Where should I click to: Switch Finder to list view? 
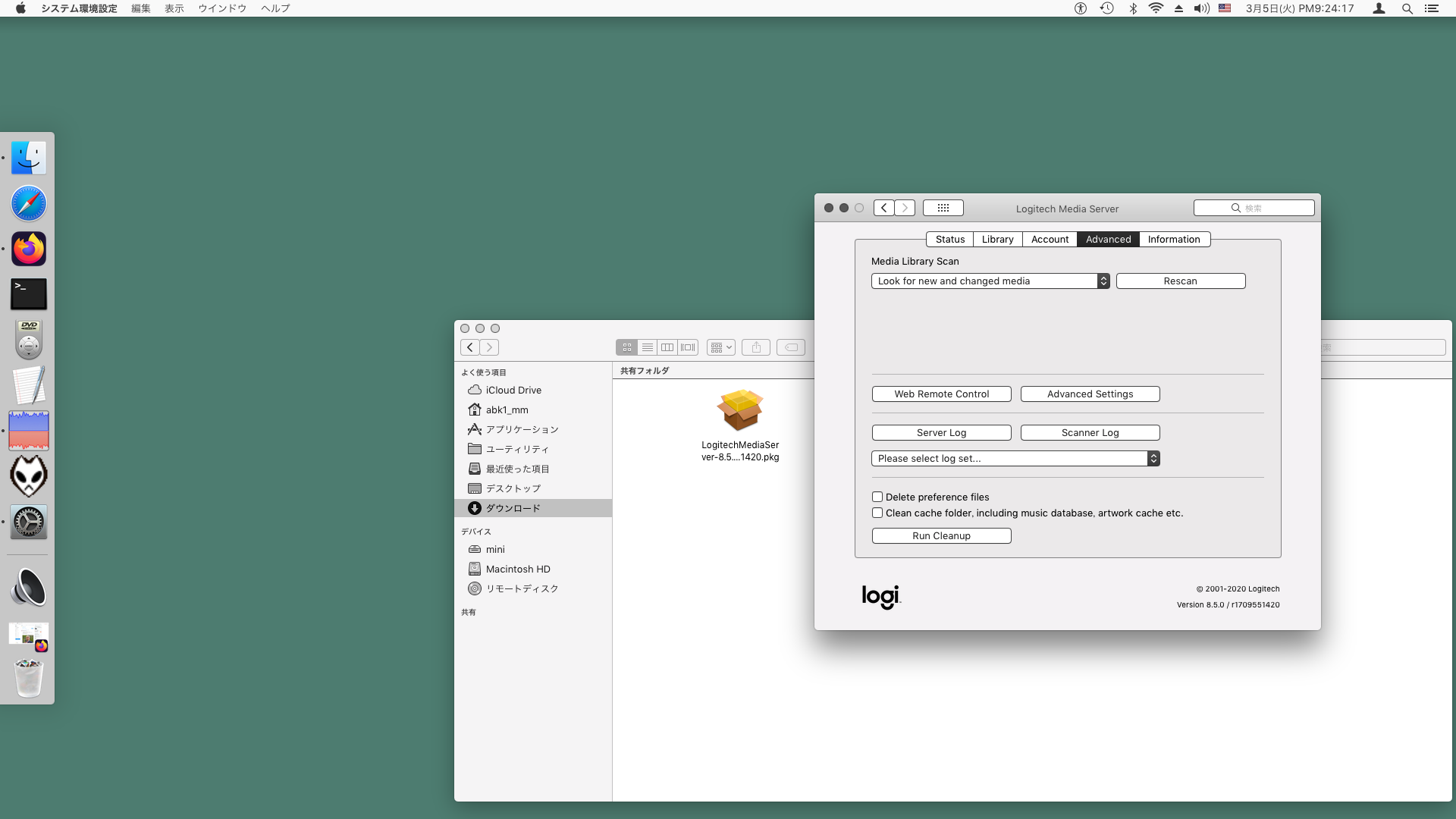pyautogui.click(x=648, y=347)
